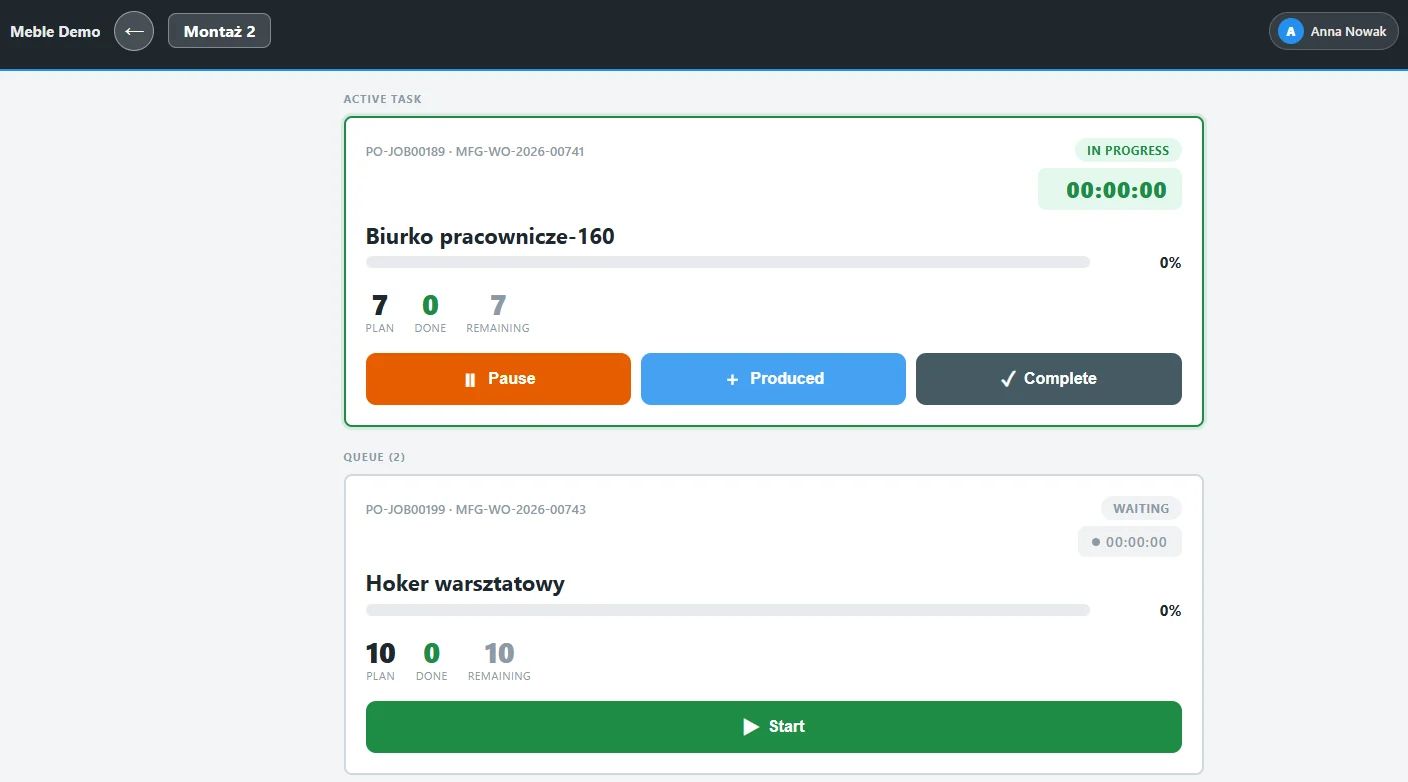Click the grey 00:00:00 waiting timer

point(1130,542)
